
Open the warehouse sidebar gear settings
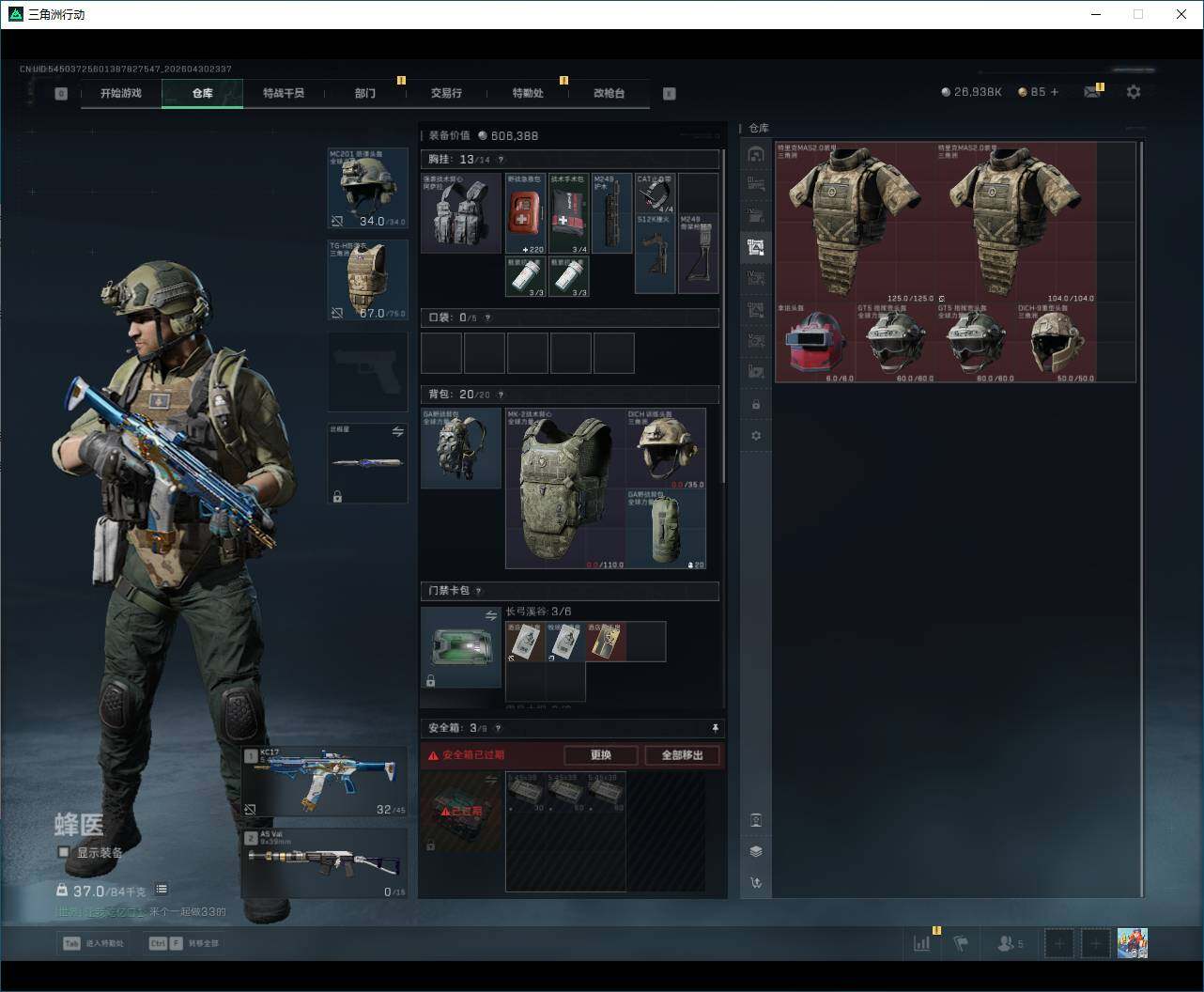[756, 436]
